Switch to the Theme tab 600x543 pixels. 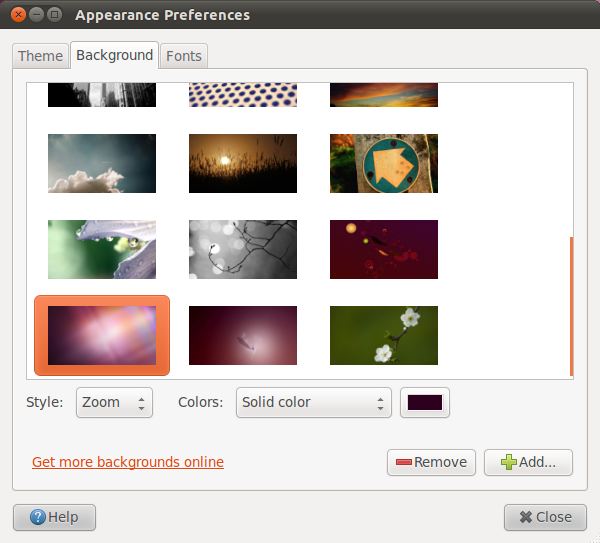40,56
